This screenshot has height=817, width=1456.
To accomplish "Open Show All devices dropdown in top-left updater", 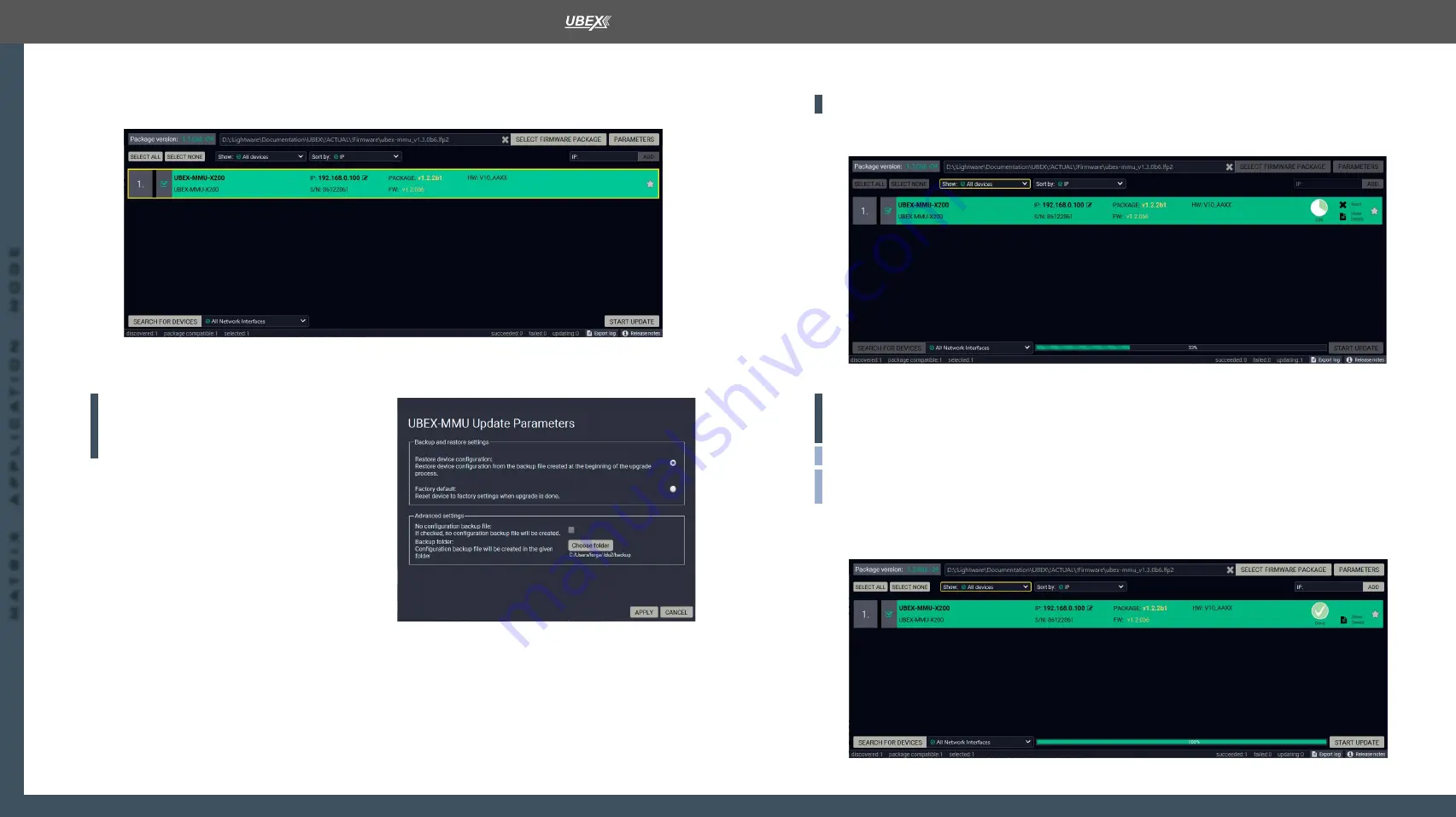I will coord(260,156).
